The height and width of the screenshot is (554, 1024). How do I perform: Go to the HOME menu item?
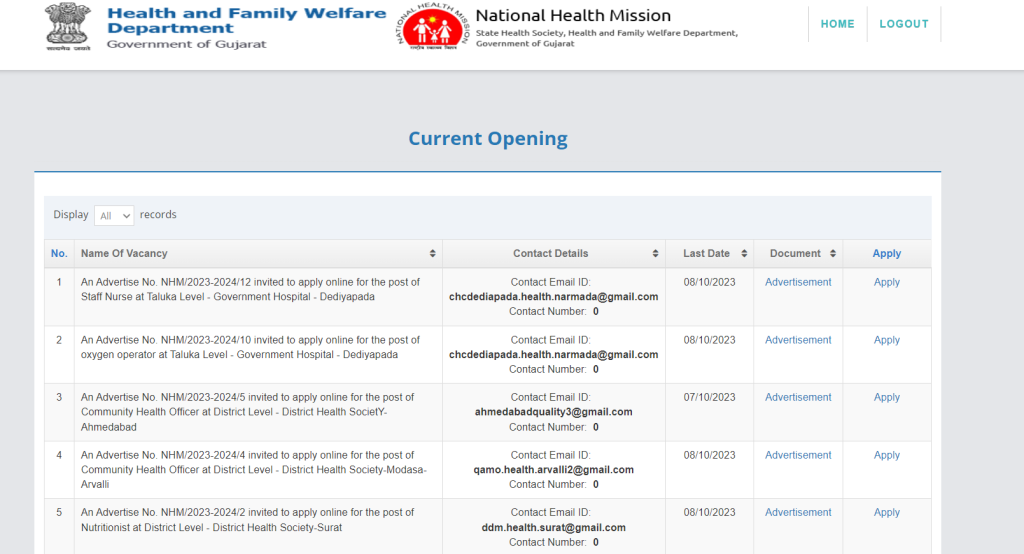[x=837, y=24]
